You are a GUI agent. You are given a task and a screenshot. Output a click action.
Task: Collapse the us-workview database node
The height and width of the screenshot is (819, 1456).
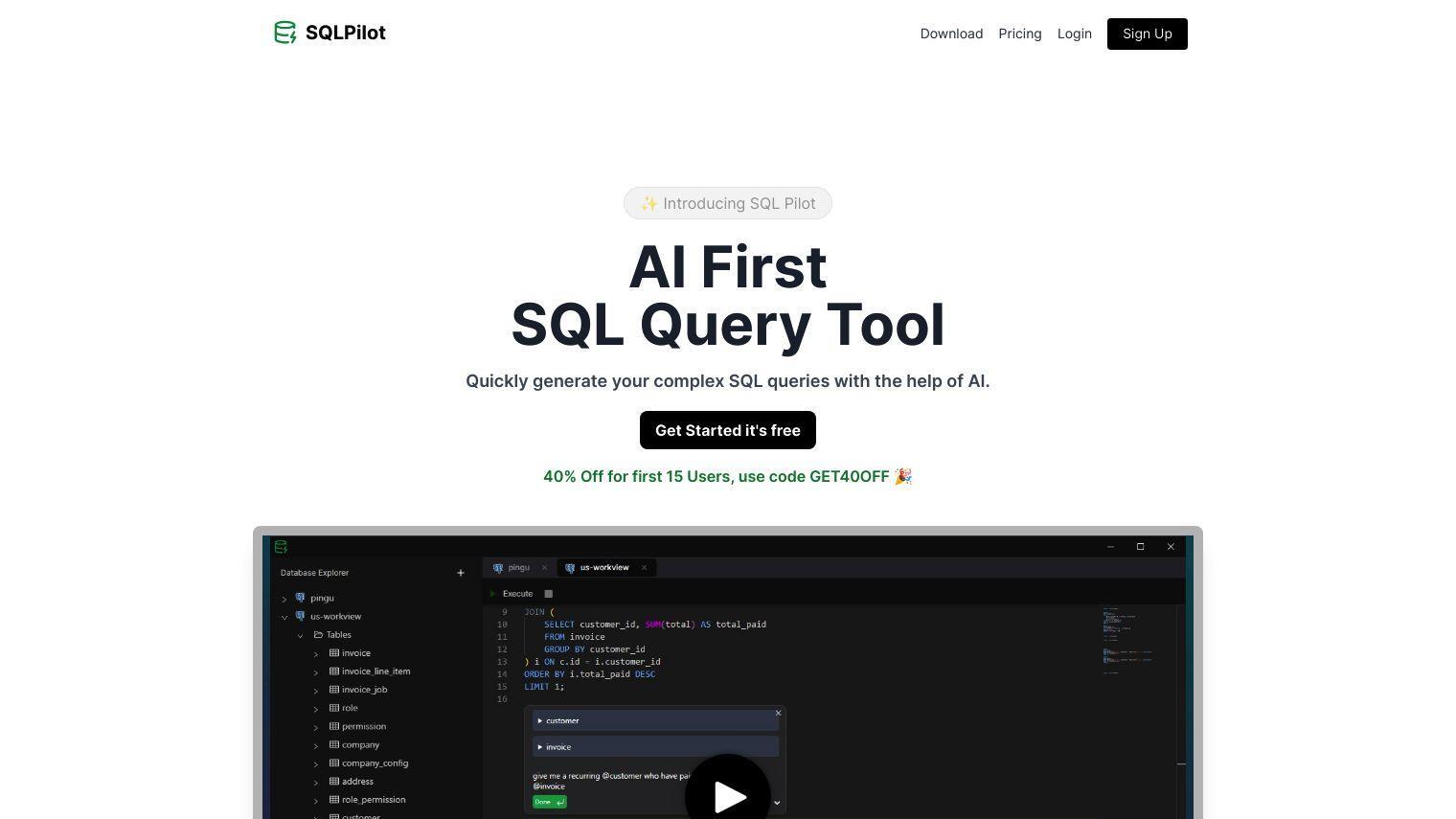point(284,617)
